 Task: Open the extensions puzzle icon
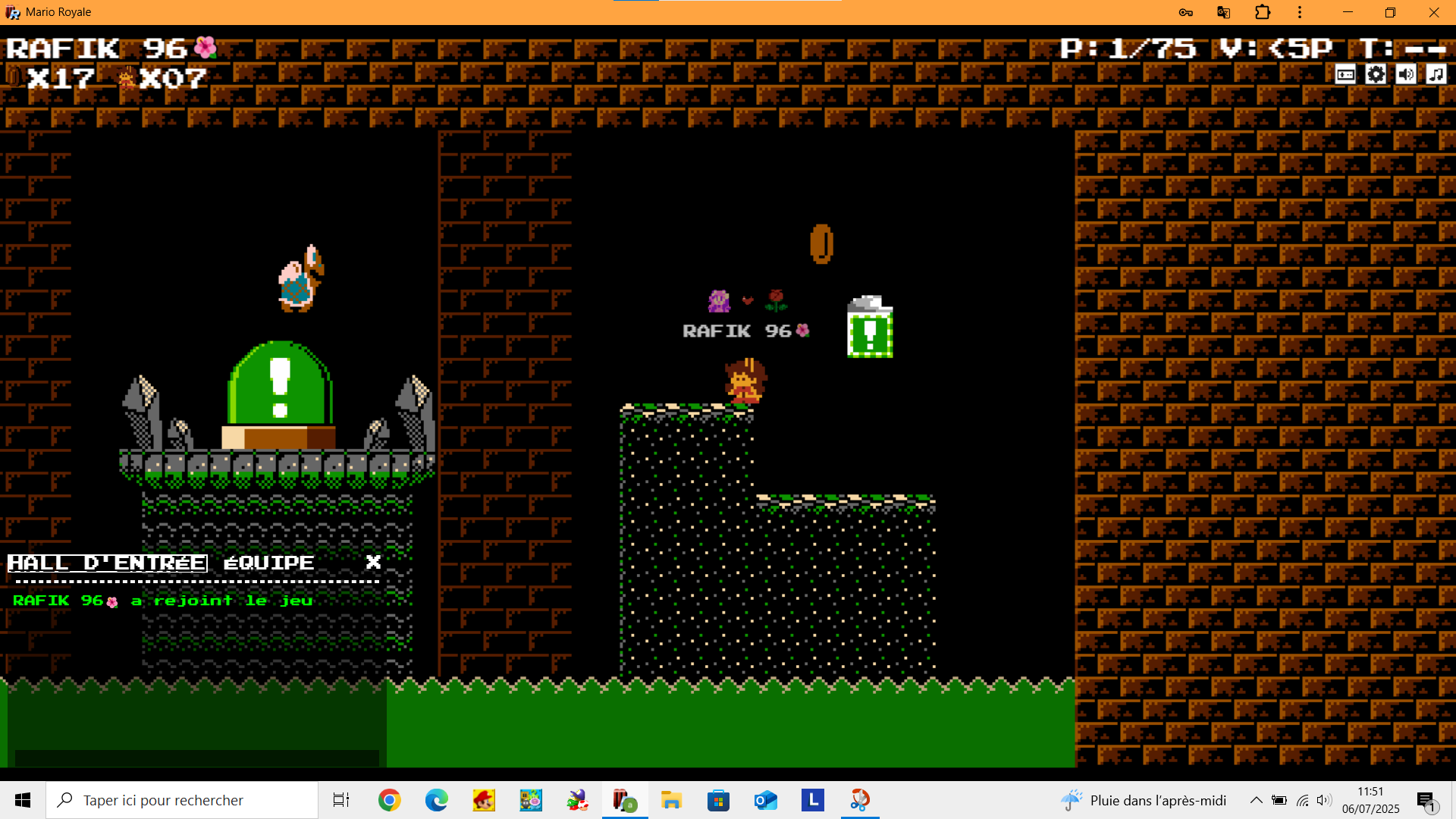(1263, 12)
